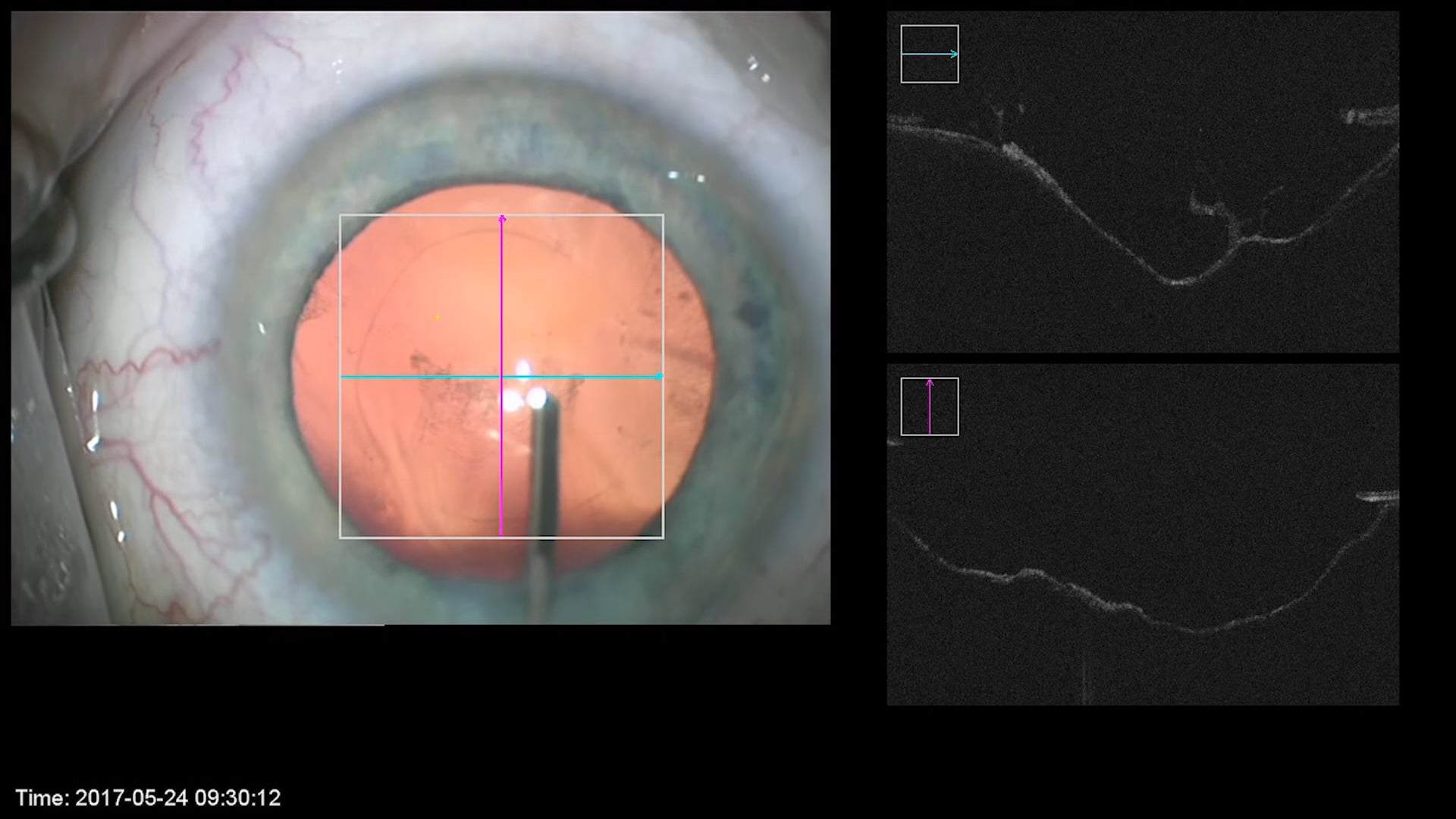Click the timestamp text 2017-05-24 09:30:12
The height and width of the screenshot is (819, 1456).
tap(178, 798)
